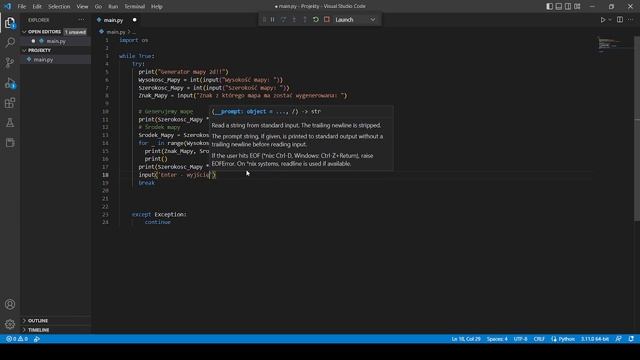Change indentation via Spaces: 4
Image resolution: width=640 pixels, height=360 pixels.
click(497, 339)
